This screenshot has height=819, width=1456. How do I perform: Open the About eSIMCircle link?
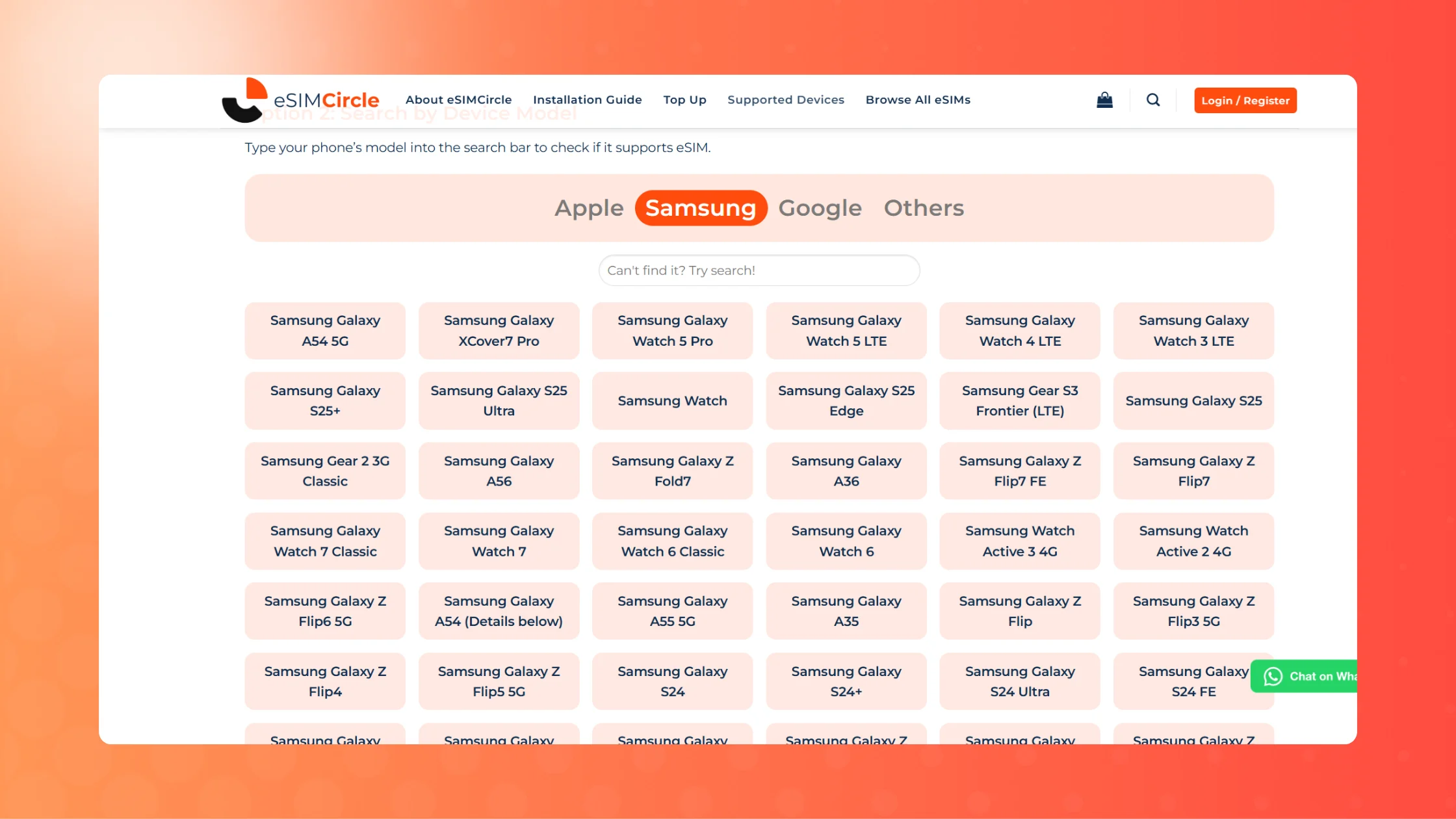pyautogui.click(x=458, y=100)
